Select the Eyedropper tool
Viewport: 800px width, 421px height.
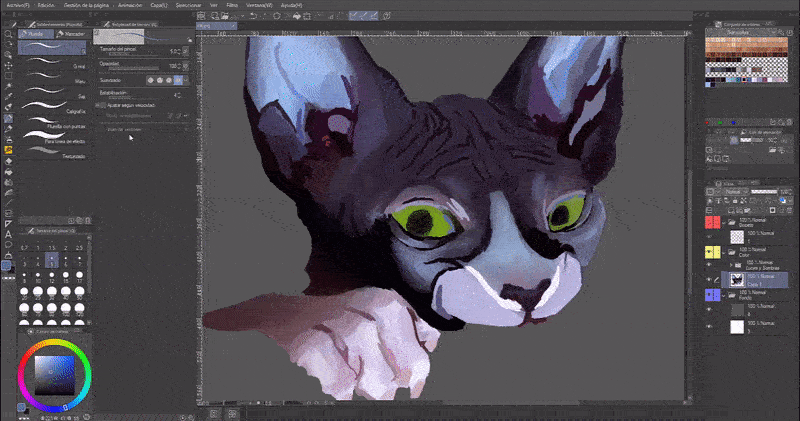[8, 96]
